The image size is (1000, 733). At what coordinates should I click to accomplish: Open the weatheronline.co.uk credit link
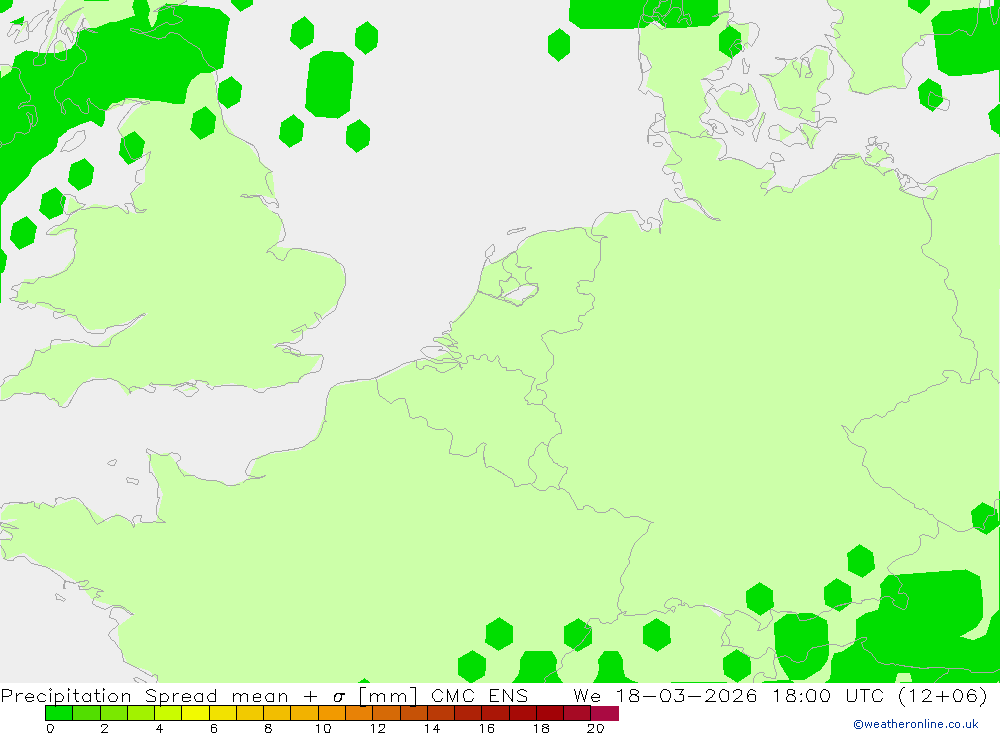pyautogui.click(x=916, y=724)
